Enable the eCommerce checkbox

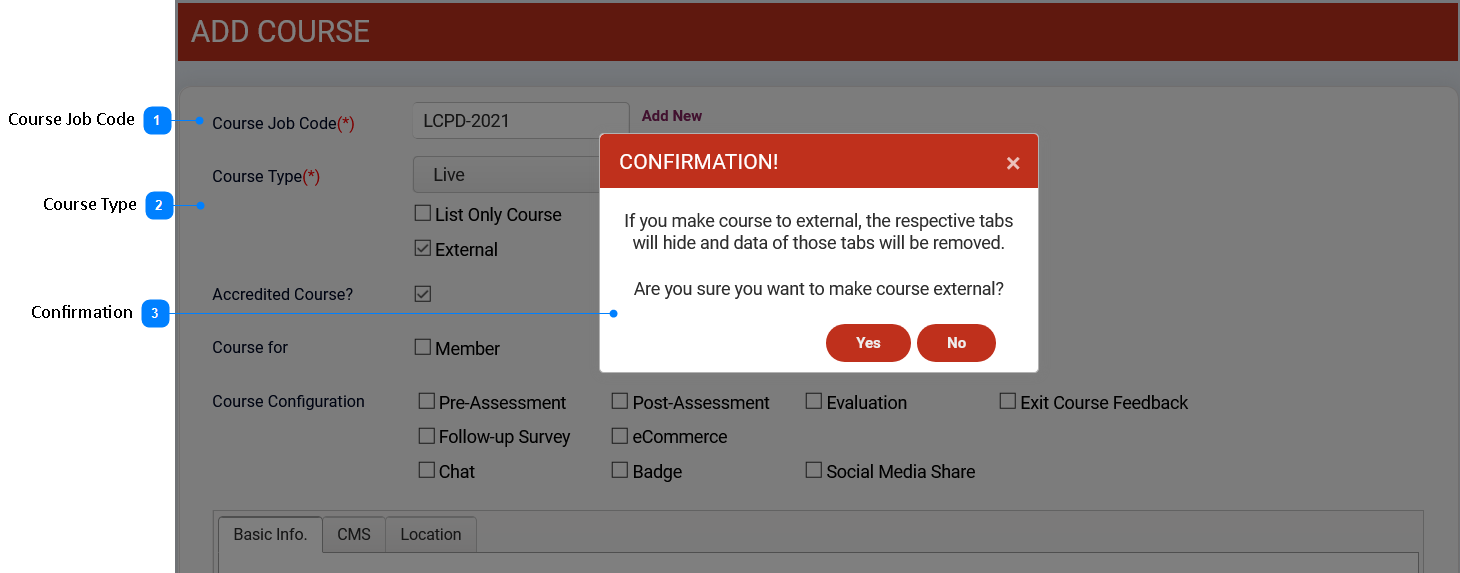pyautogui.click(x=620, y=436)
